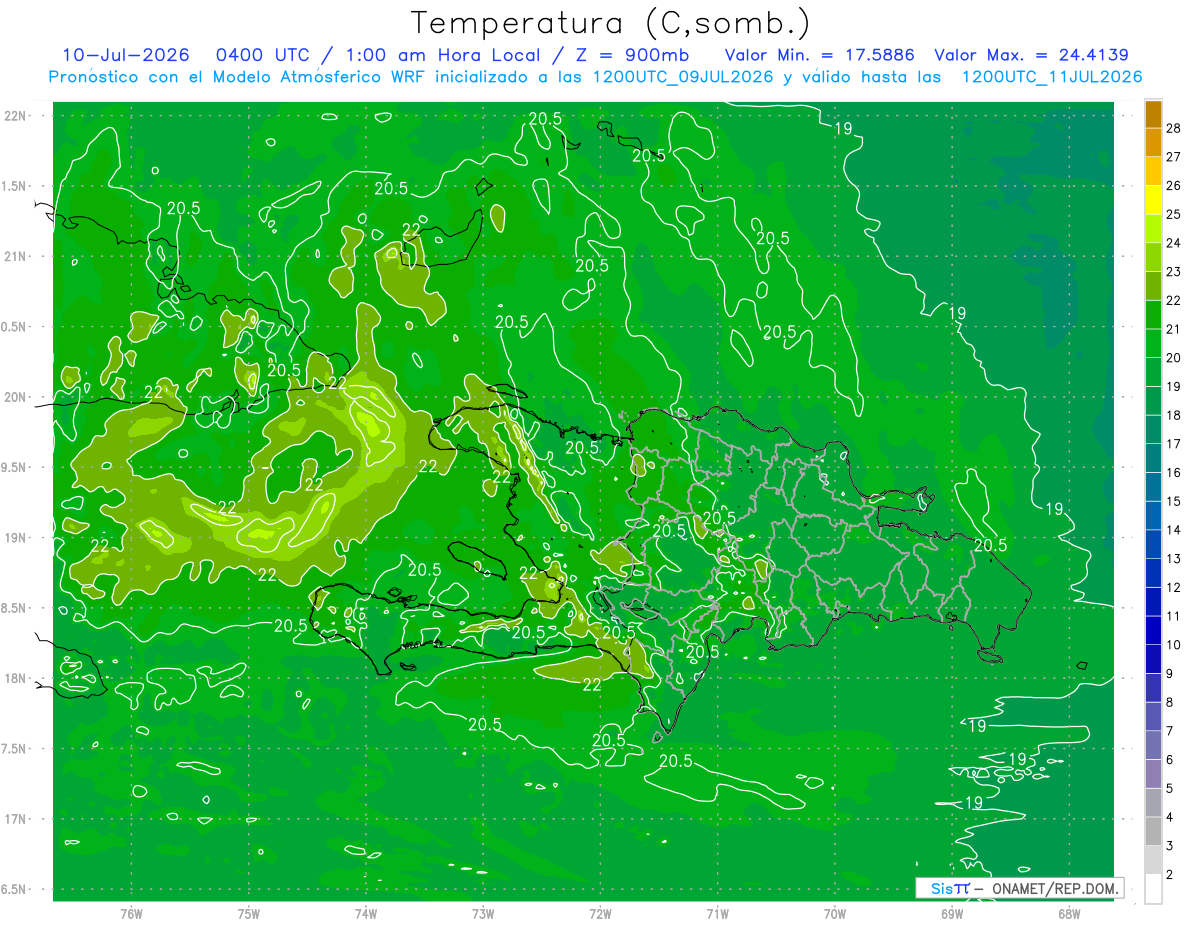Viewport: 1200px width, 927px height.
Task: Click the "73W" longitude axis label
Action: coord(483,915)
